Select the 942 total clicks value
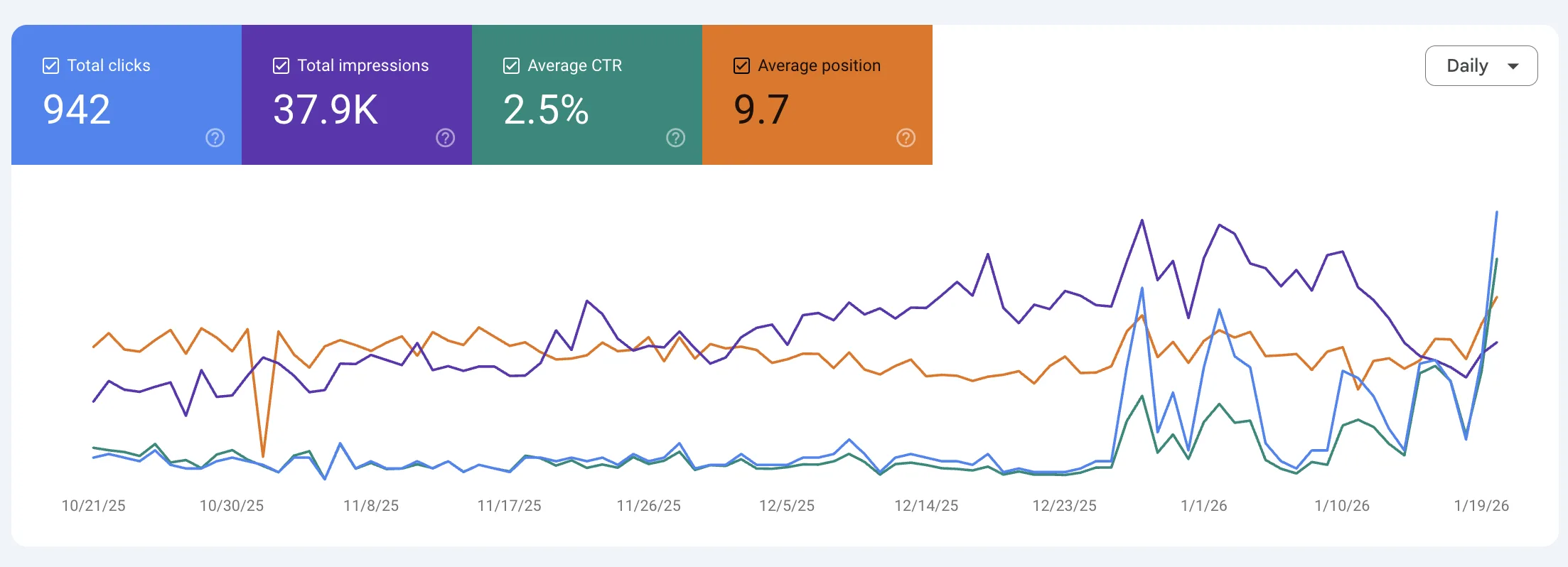This screenshot has height=567, width=1568. tap(77, 109)
